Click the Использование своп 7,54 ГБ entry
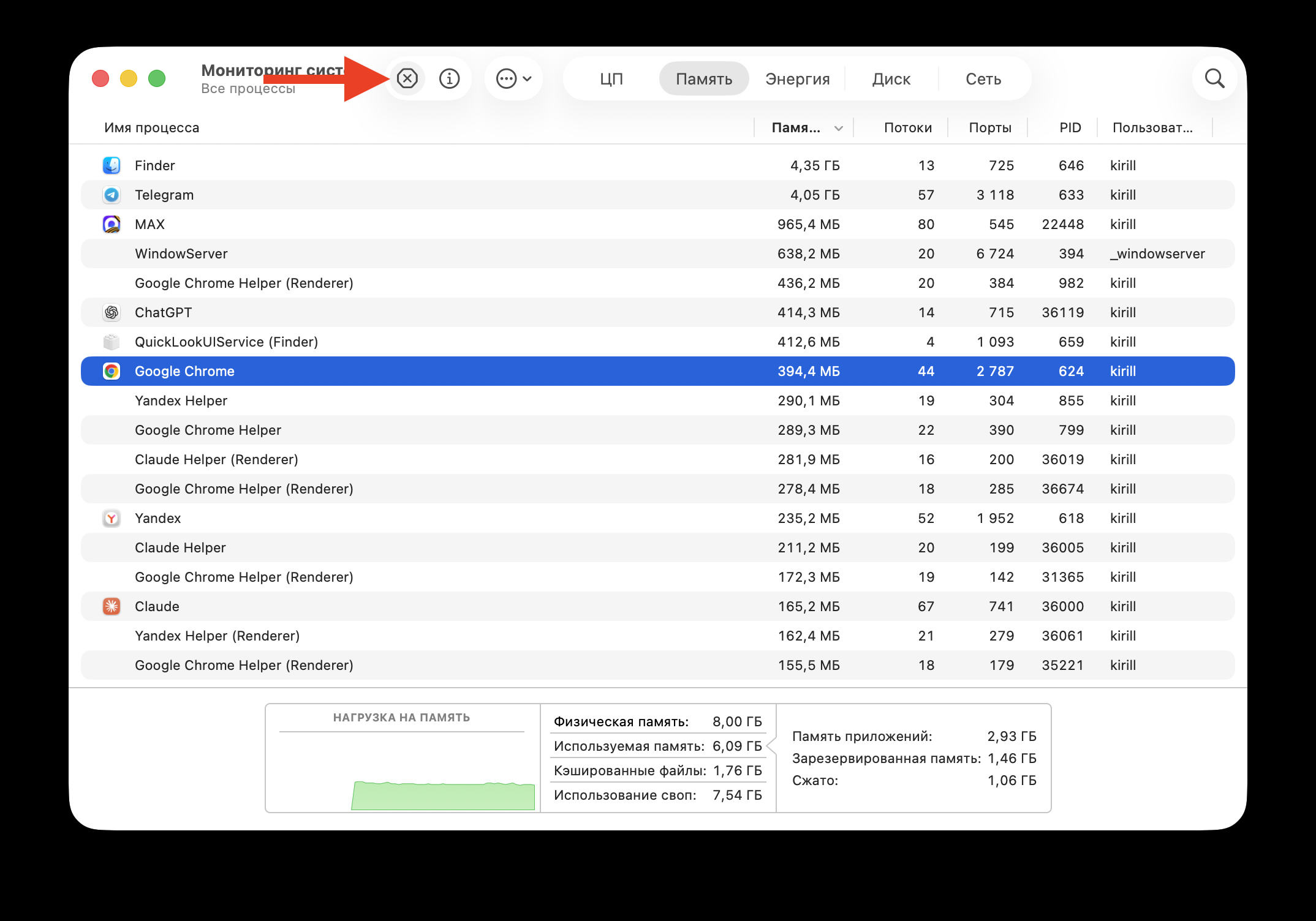Viewport: 1316px width, 921px height. tap(657, 795)
